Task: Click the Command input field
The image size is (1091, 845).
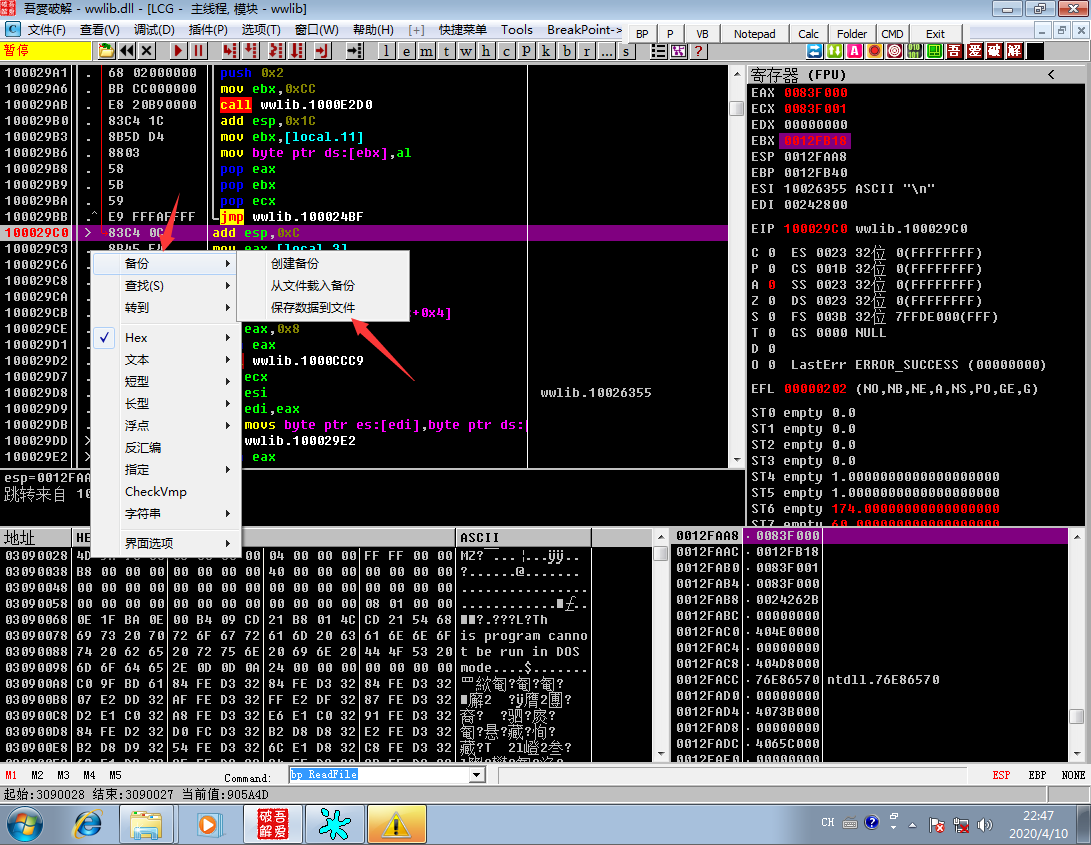Action: [x=380, y=775]
